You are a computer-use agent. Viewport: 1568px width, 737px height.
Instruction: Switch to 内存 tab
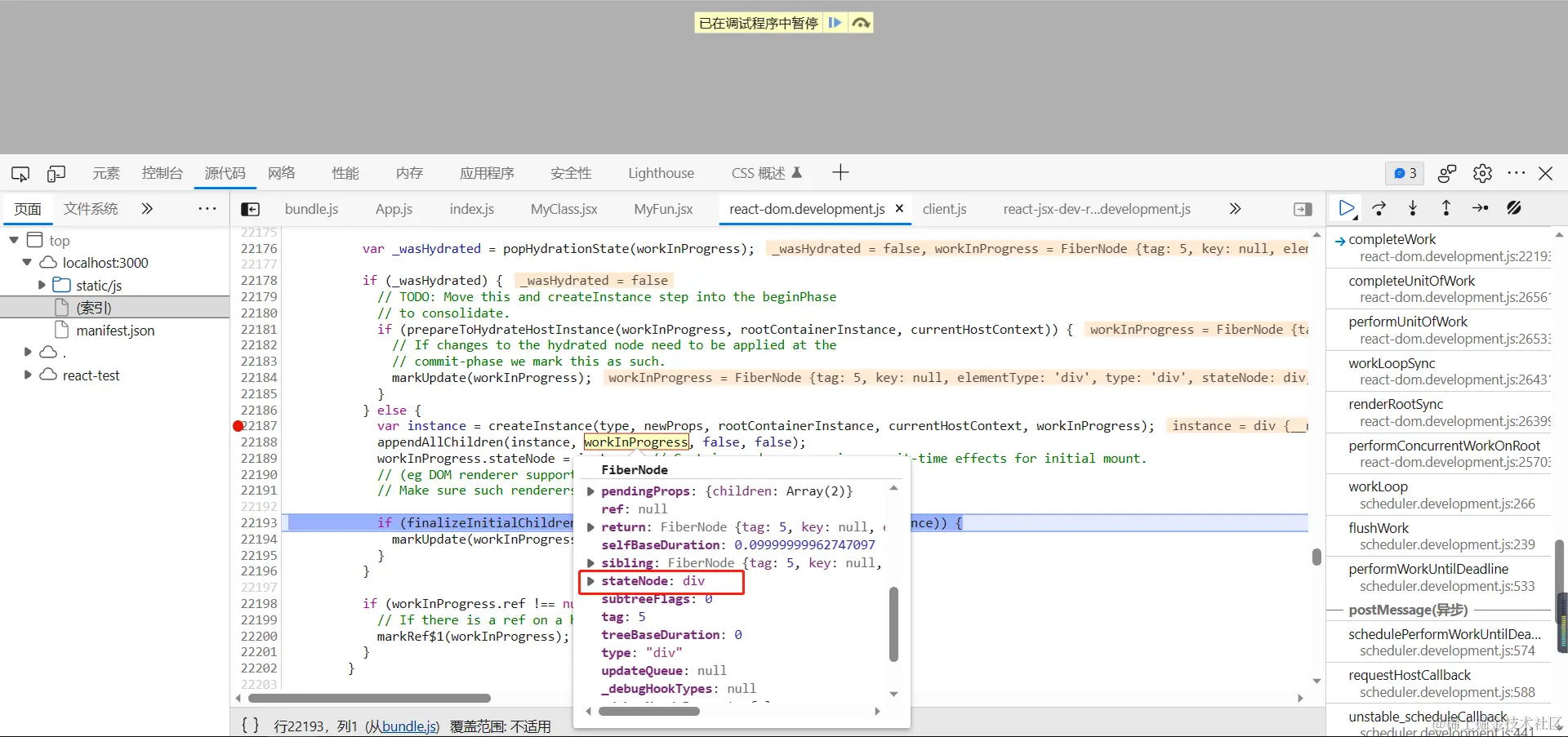click(409, 173)
